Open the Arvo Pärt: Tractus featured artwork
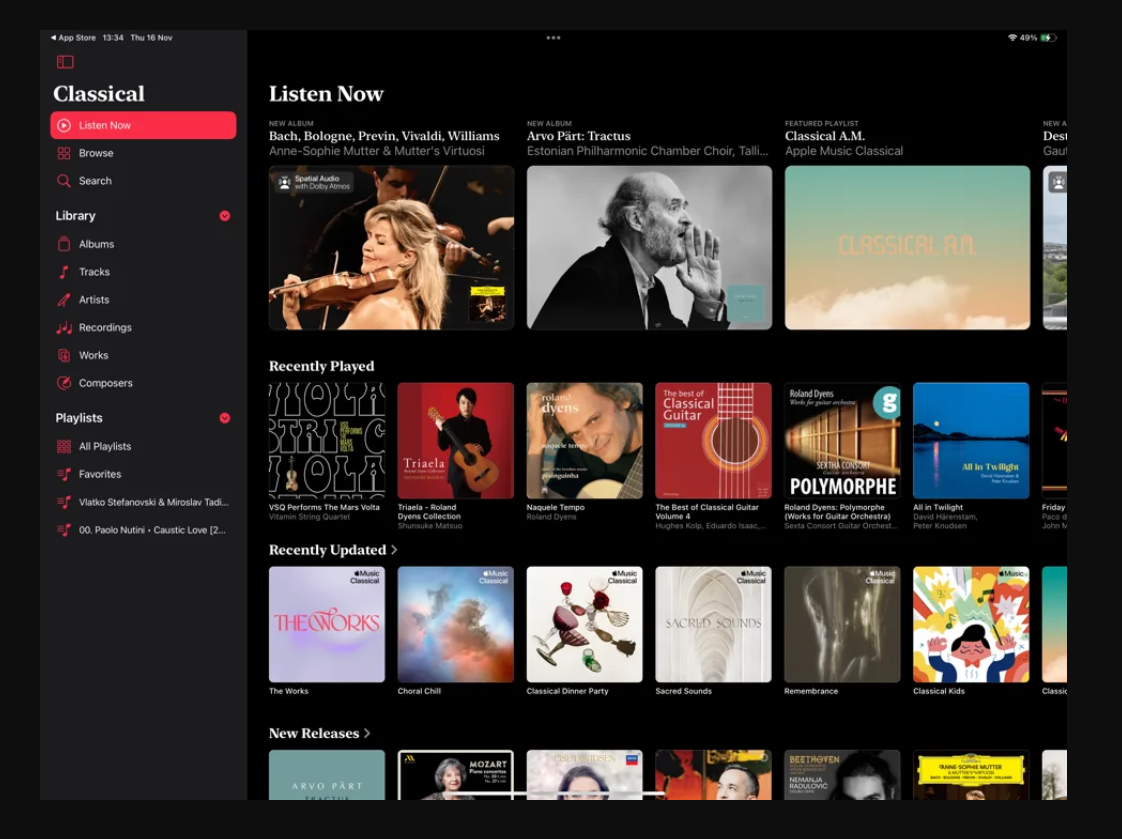Image resolution: width=1122 pixels, height=839 pixels. (x=649, y=247)
